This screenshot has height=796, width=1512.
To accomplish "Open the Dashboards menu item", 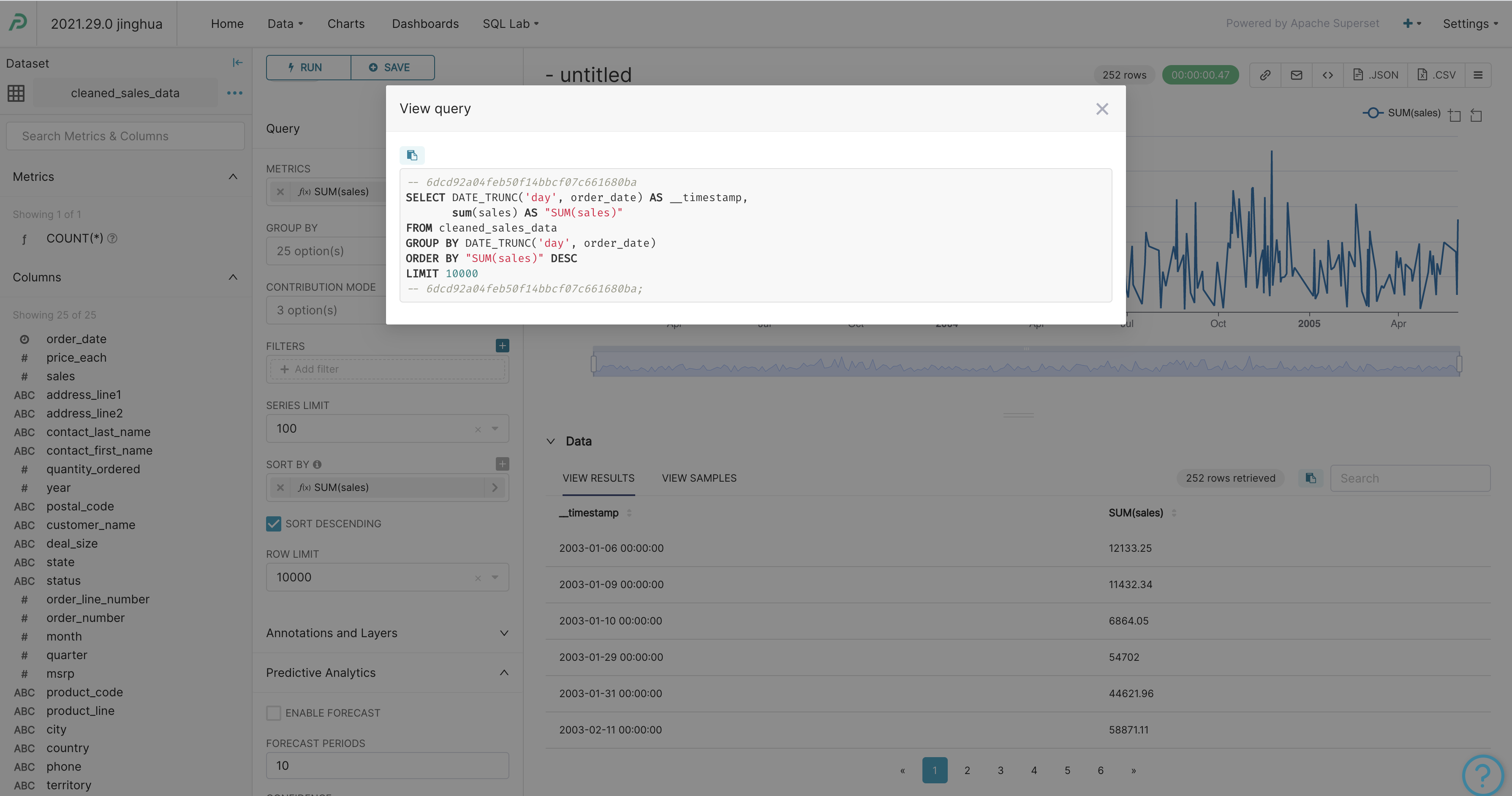I will click(425, 24).
